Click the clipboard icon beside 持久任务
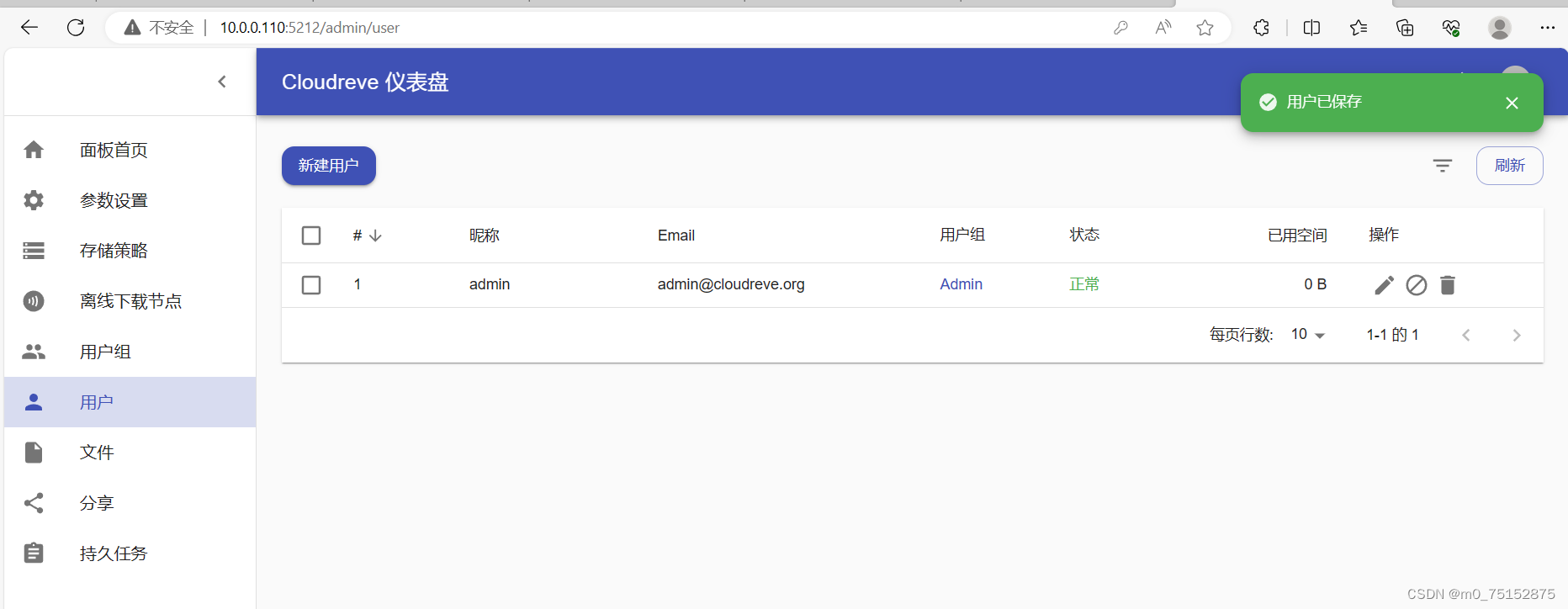1568x609 pixels. pyautogui.click(x=34, y=553)
